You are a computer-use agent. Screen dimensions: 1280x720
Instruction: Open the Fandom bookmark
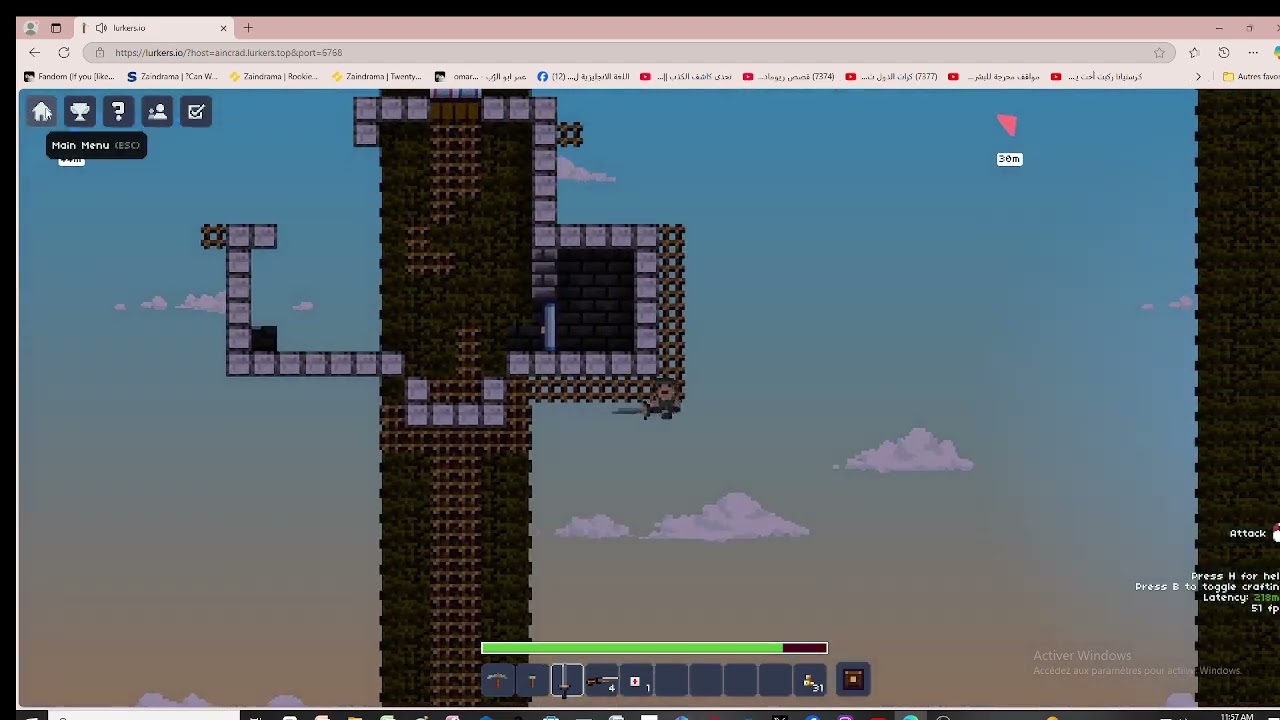(x=69, y=76)
